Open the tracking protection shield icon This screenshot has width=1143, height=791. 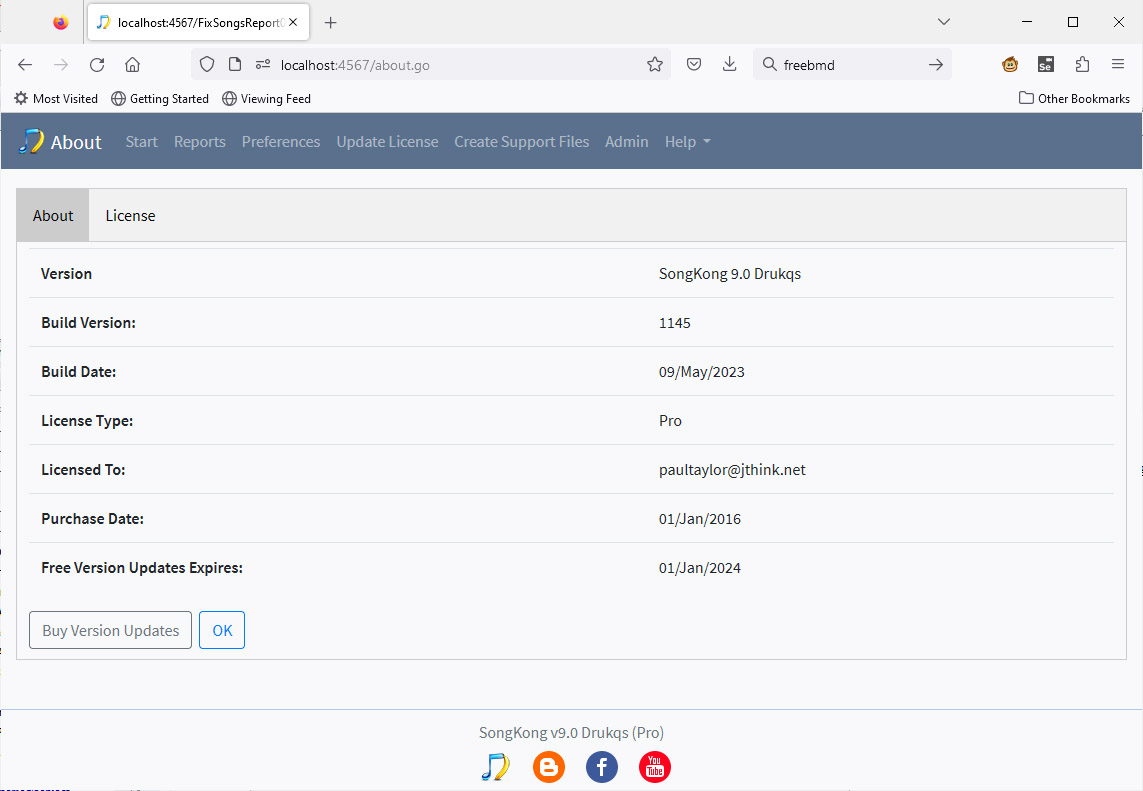pos(207,65)
